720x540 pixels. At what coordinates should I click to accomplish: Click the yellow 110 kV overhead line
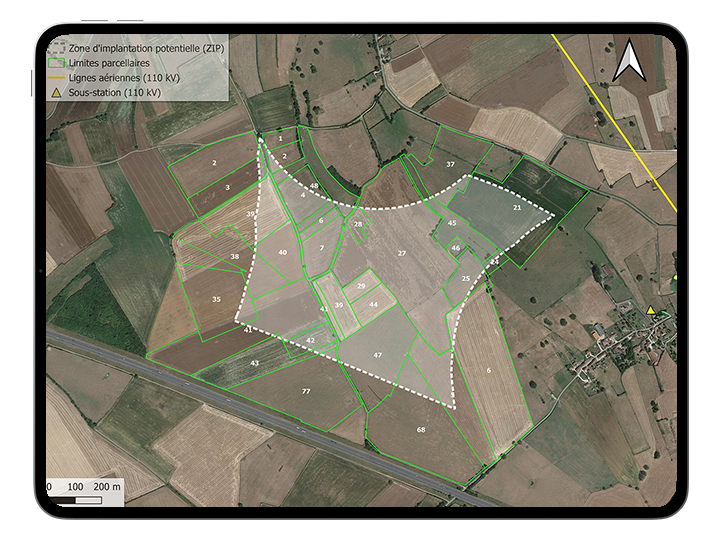click(621, 120)
